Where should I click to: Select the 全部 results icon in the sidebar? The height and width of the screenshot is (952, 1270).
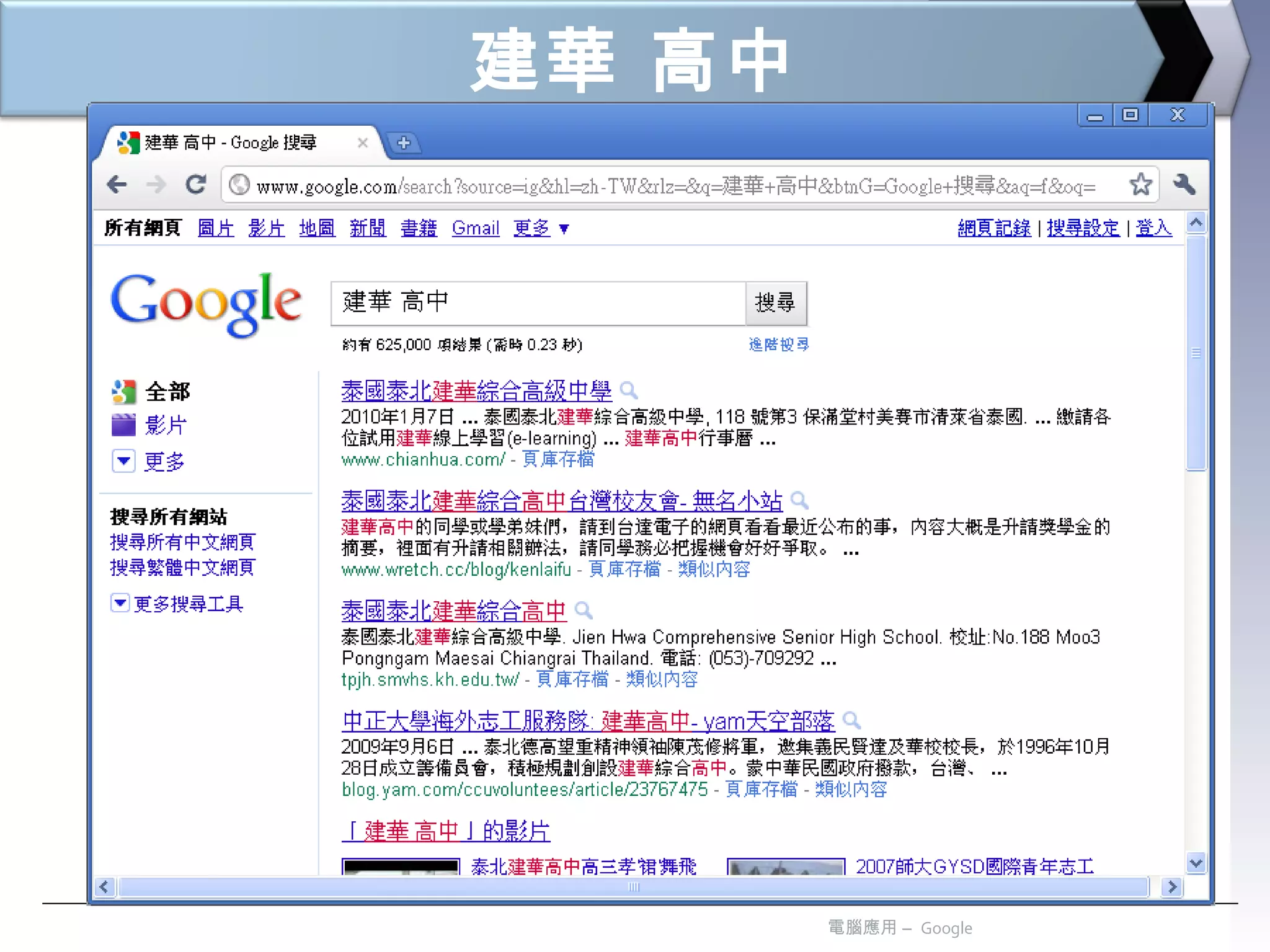124,392
